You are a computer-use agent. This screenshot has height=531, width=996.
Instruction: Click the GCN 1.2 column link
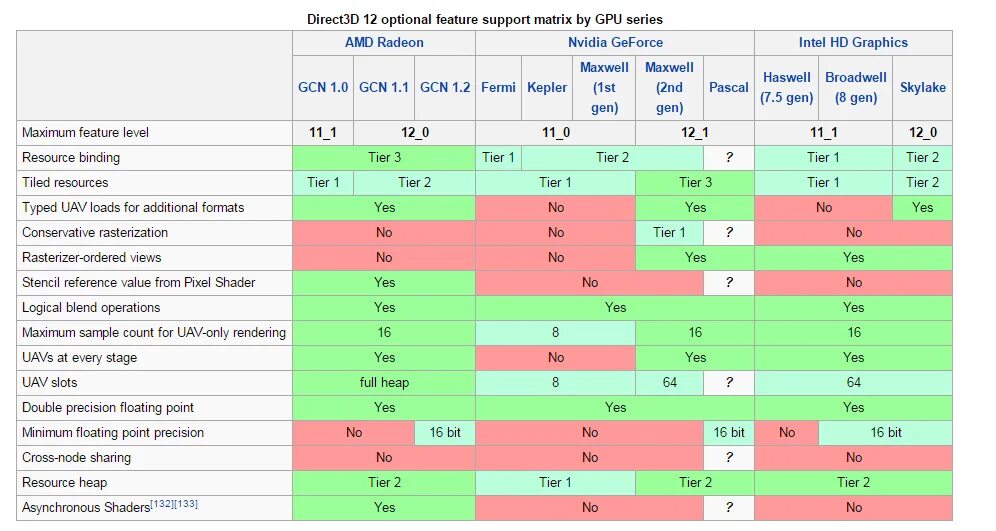(x=445, y=88)
